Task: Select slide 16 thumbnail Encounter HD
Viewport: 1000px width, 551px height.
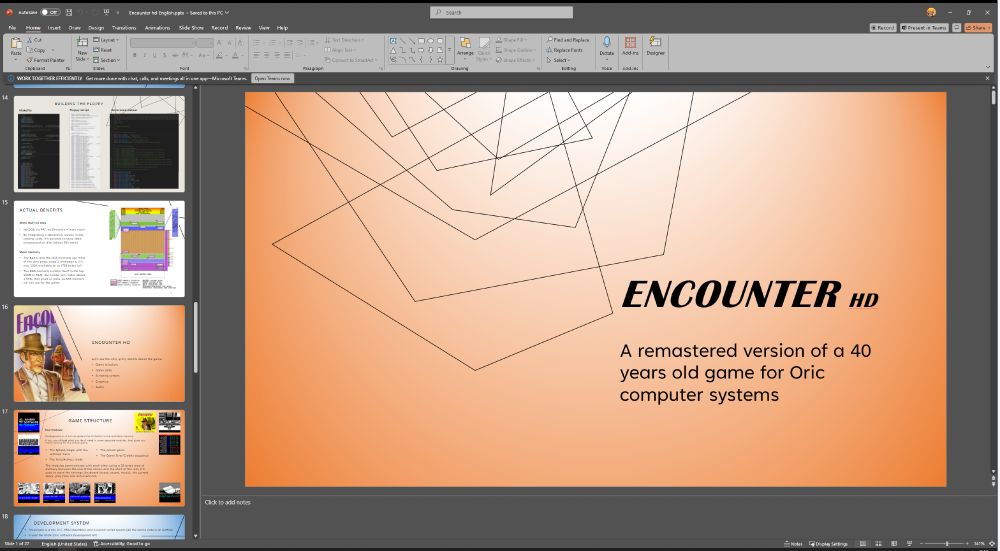Action: (99, 353)
